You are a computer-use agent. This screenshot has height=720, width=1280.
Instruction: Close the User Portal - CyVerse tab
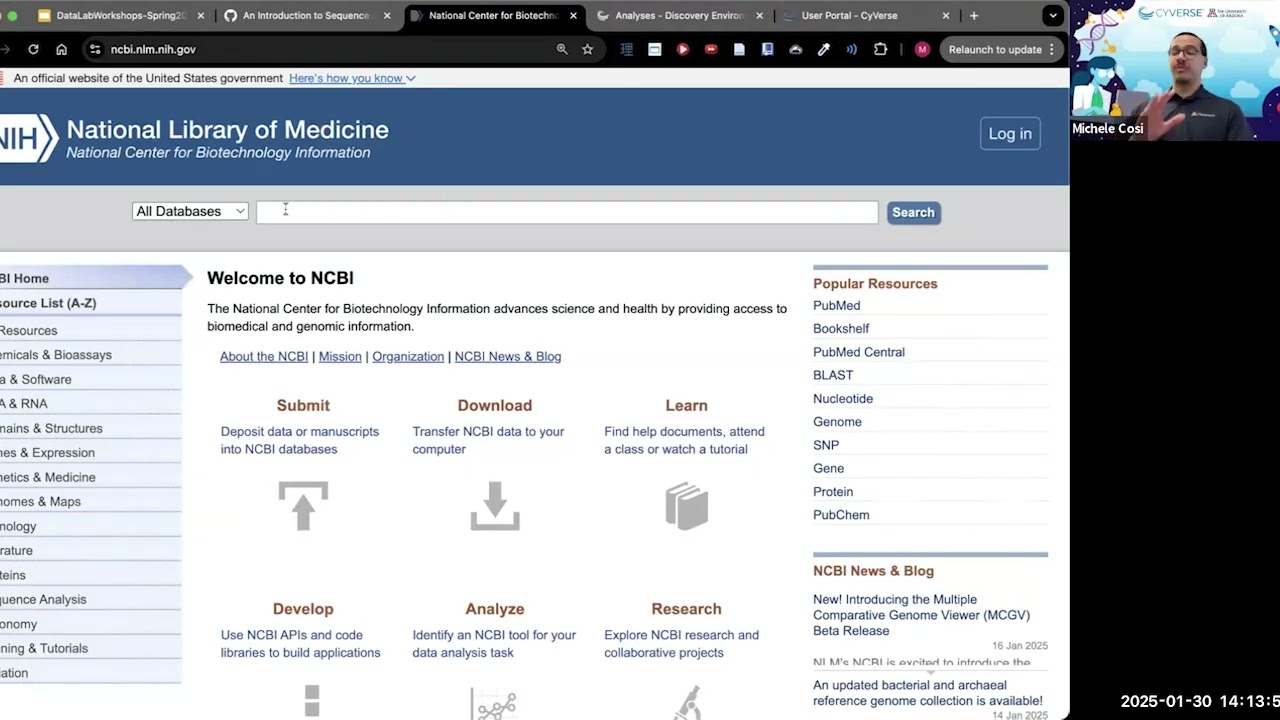[946, 15]
